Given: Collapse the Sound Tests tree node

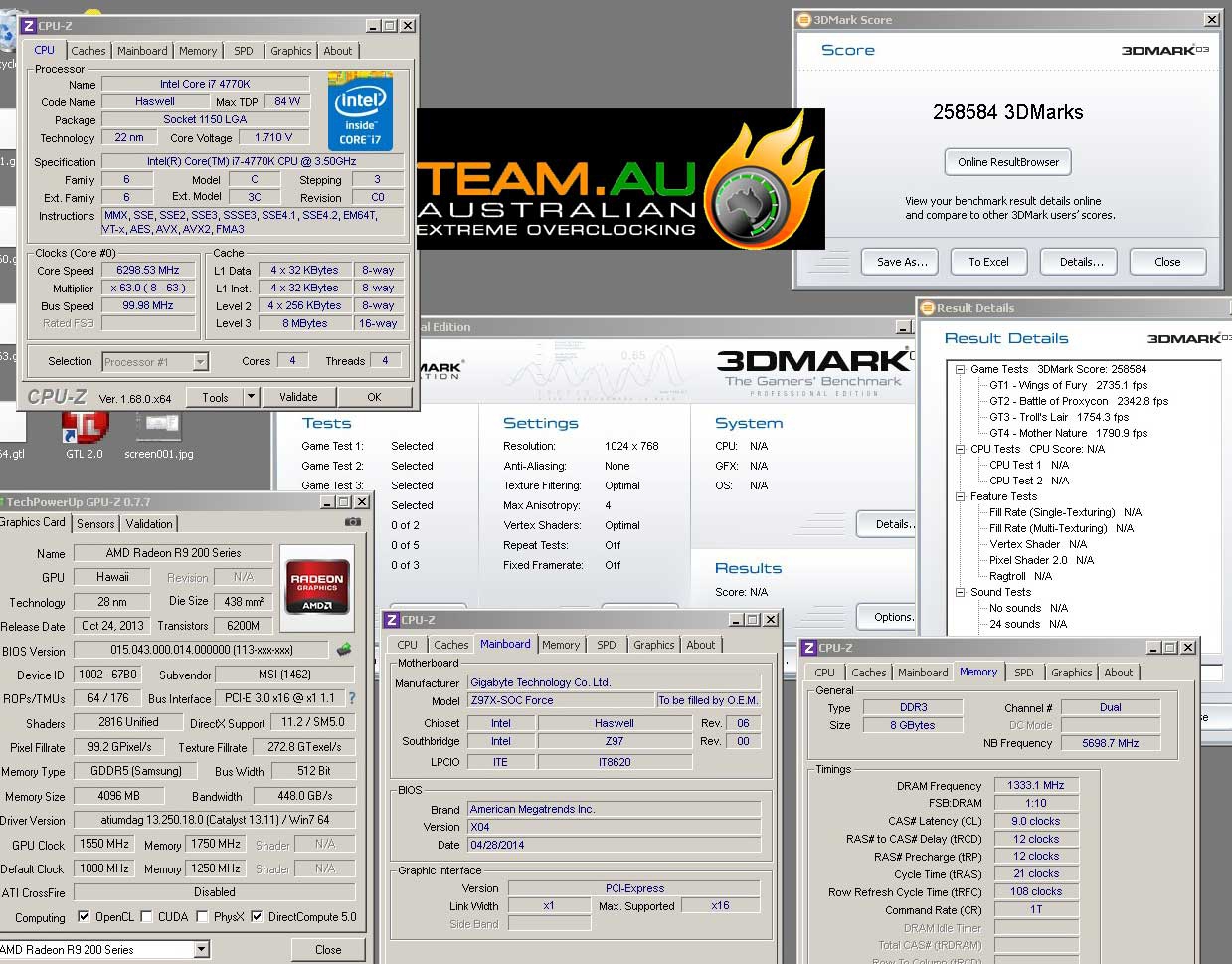Looking at the screenshot, I should [x=961, y=592].
